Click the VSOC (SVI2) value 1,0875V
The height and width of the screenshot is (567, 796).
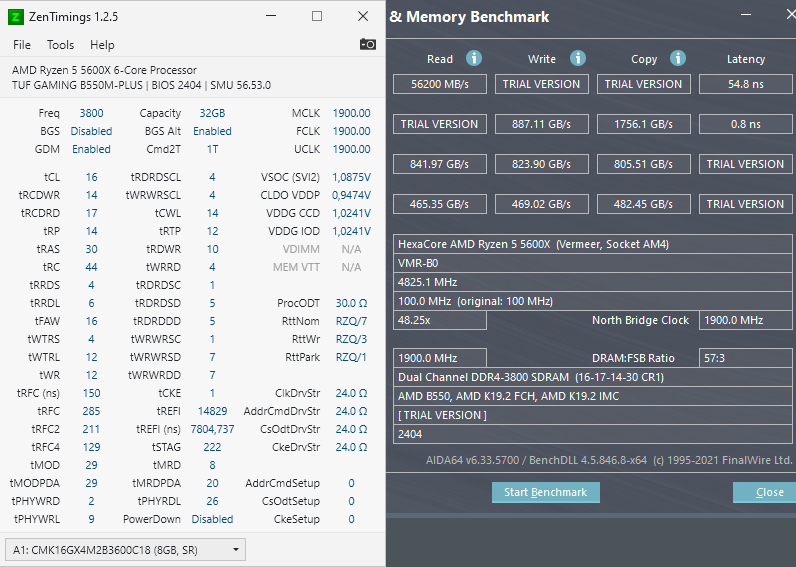click(x=351, y=177)
